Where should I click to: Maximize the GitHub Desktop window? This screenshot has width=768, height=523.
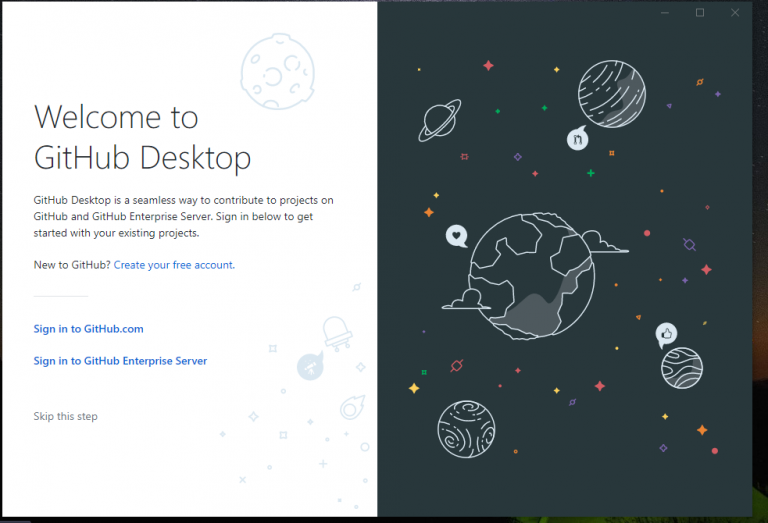pos(700,12)
